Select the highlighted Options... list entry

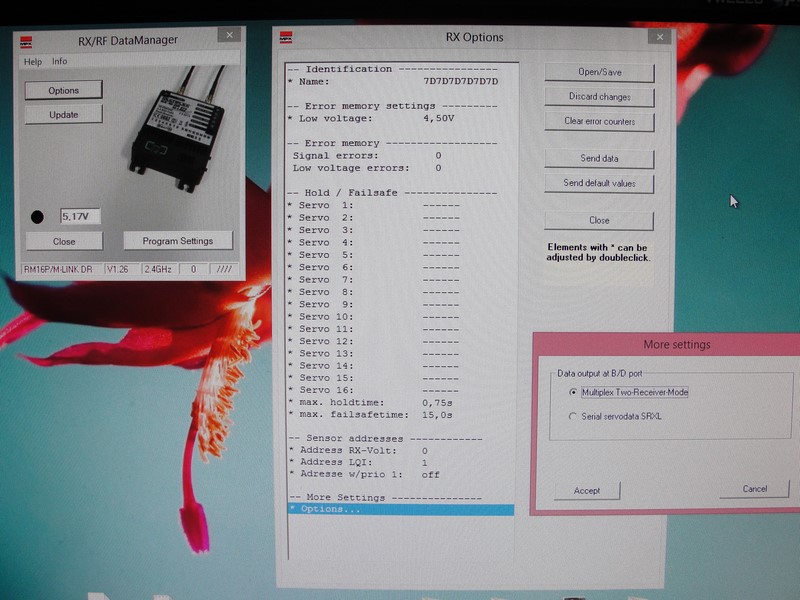coord(400,509)
